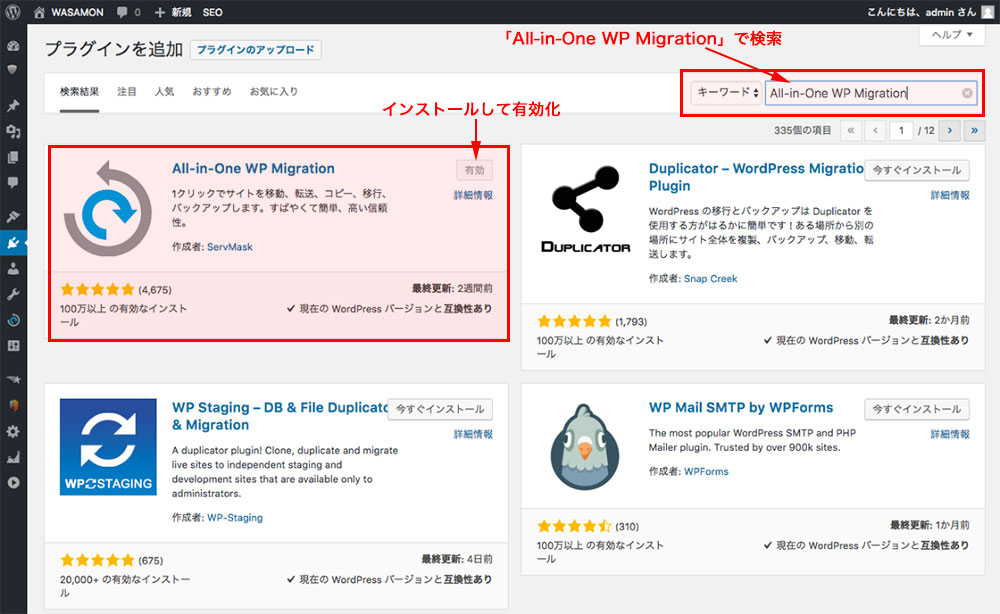This screenshot has height=614, width=1000.
Task: Switch to the 人気 tab
Action: [x=165, y=92]
